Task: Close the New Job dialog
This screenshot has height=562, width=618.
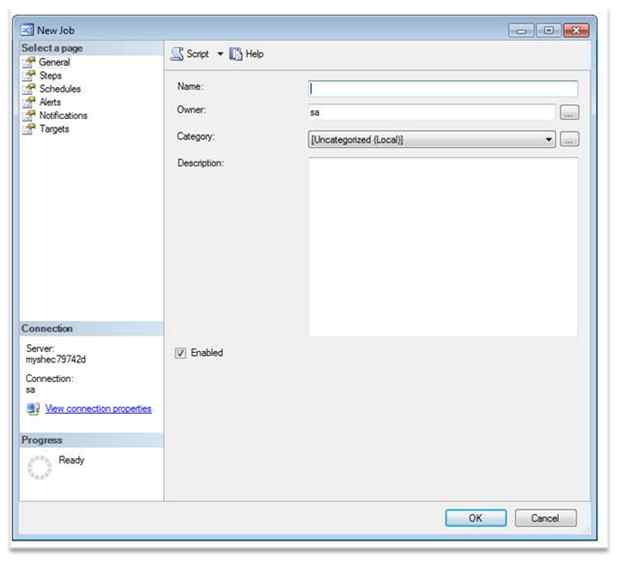Action: [x=576, y=30]
